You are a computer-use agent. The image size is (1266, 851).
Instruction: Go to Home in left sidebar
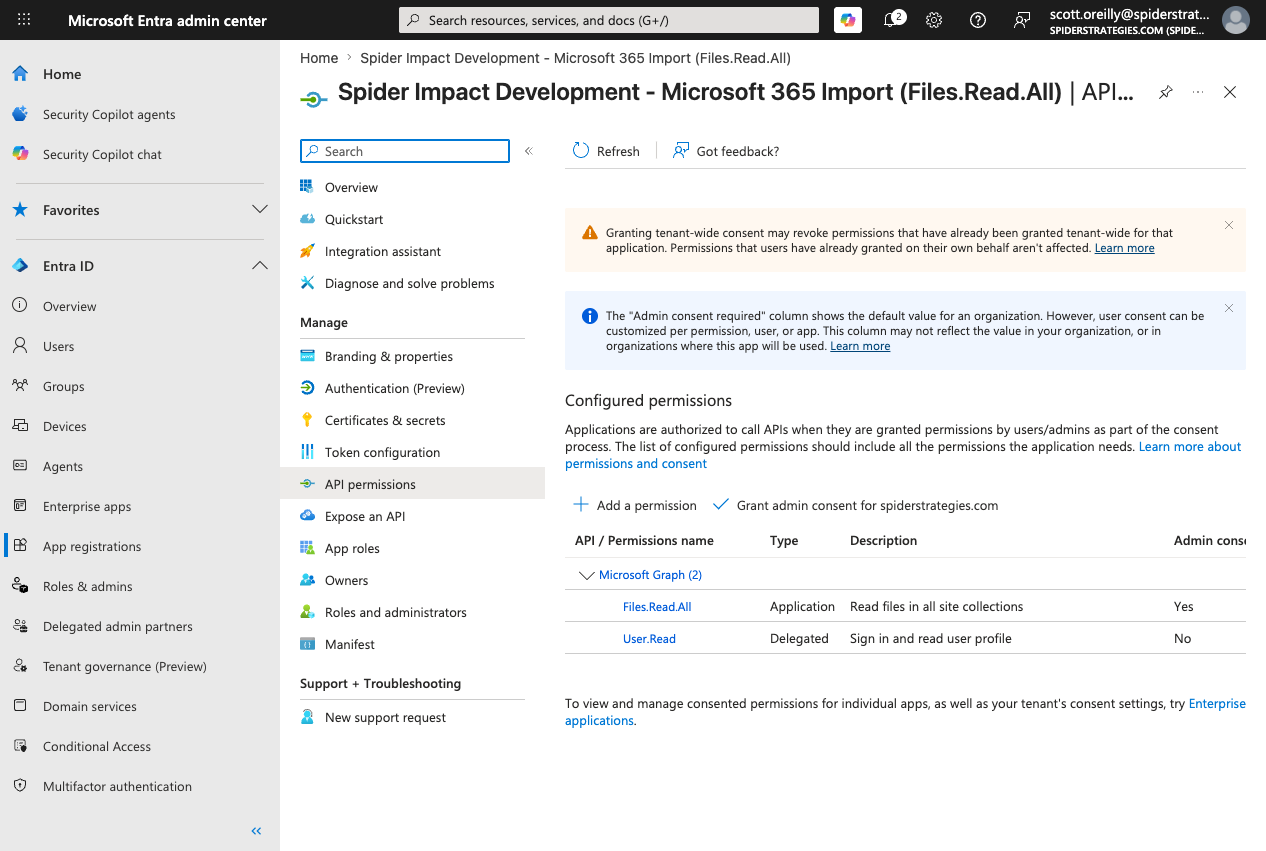point(62,74)
